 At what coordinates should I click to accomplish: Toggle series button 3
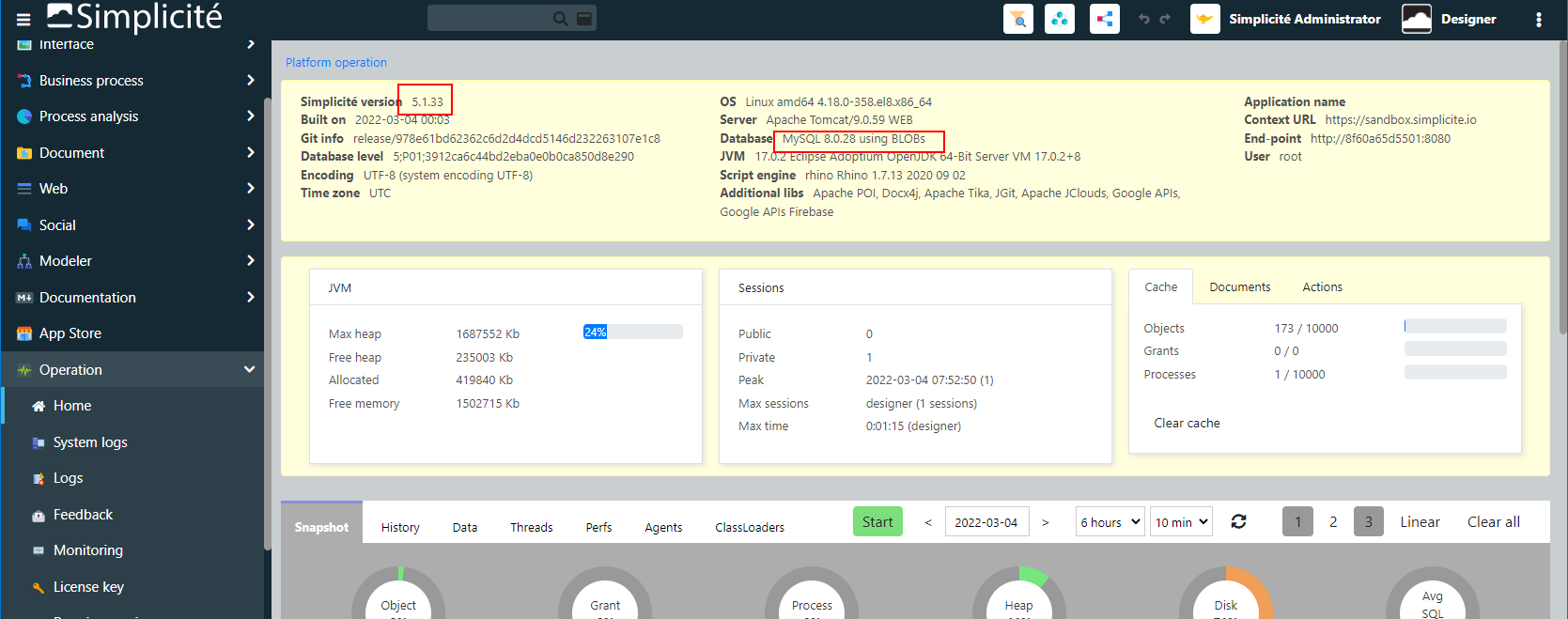coord(1369,521)
